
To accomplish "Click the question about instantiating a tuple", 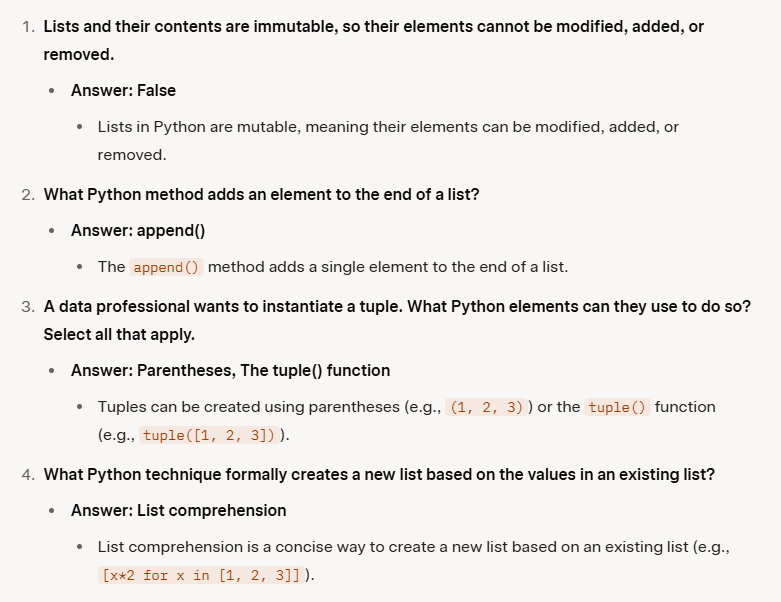I will pos(396,306).
